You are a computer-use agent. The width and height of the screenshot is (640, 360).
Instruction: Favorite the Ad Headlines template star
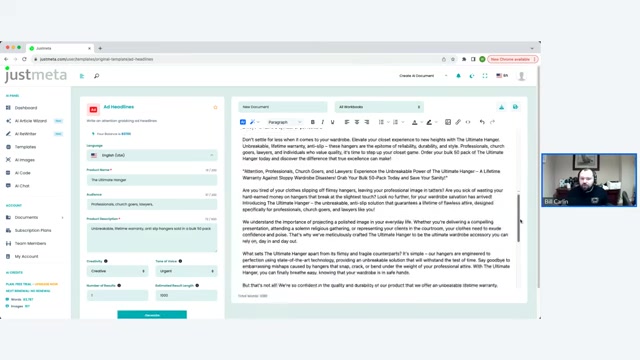(216, 107)
